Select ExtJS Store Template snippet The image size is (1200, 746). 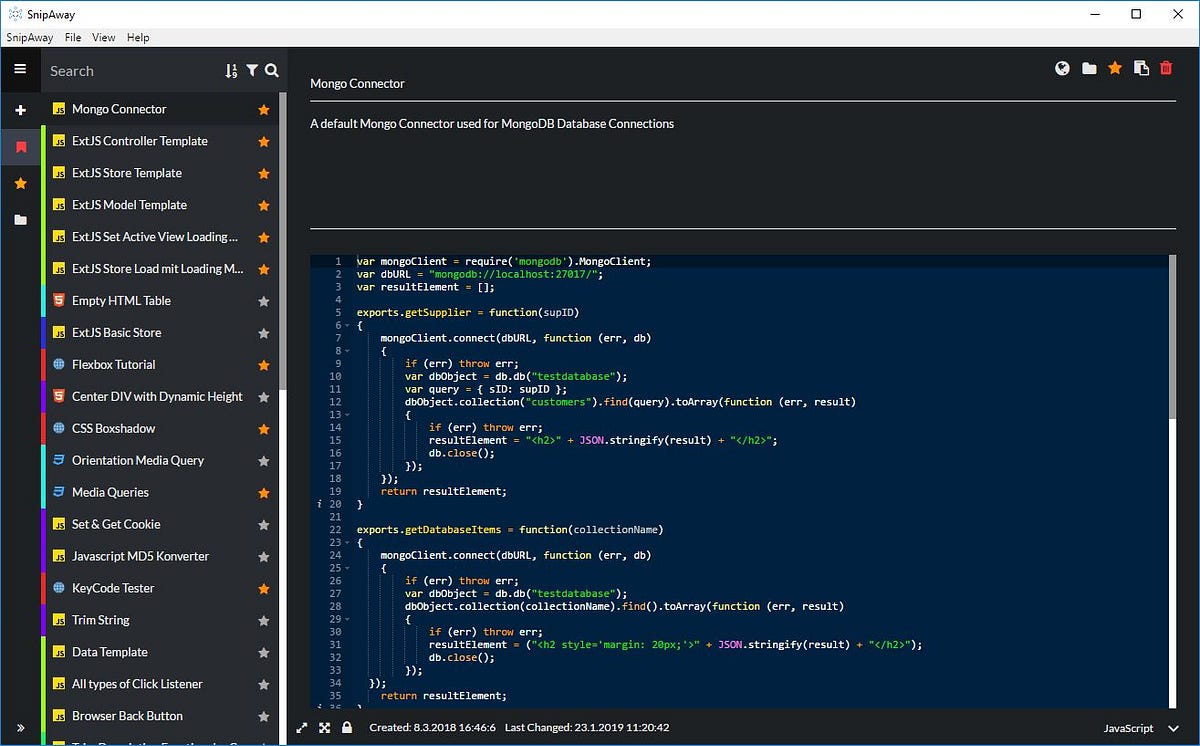pyautogui.click(x=160, y=173)
